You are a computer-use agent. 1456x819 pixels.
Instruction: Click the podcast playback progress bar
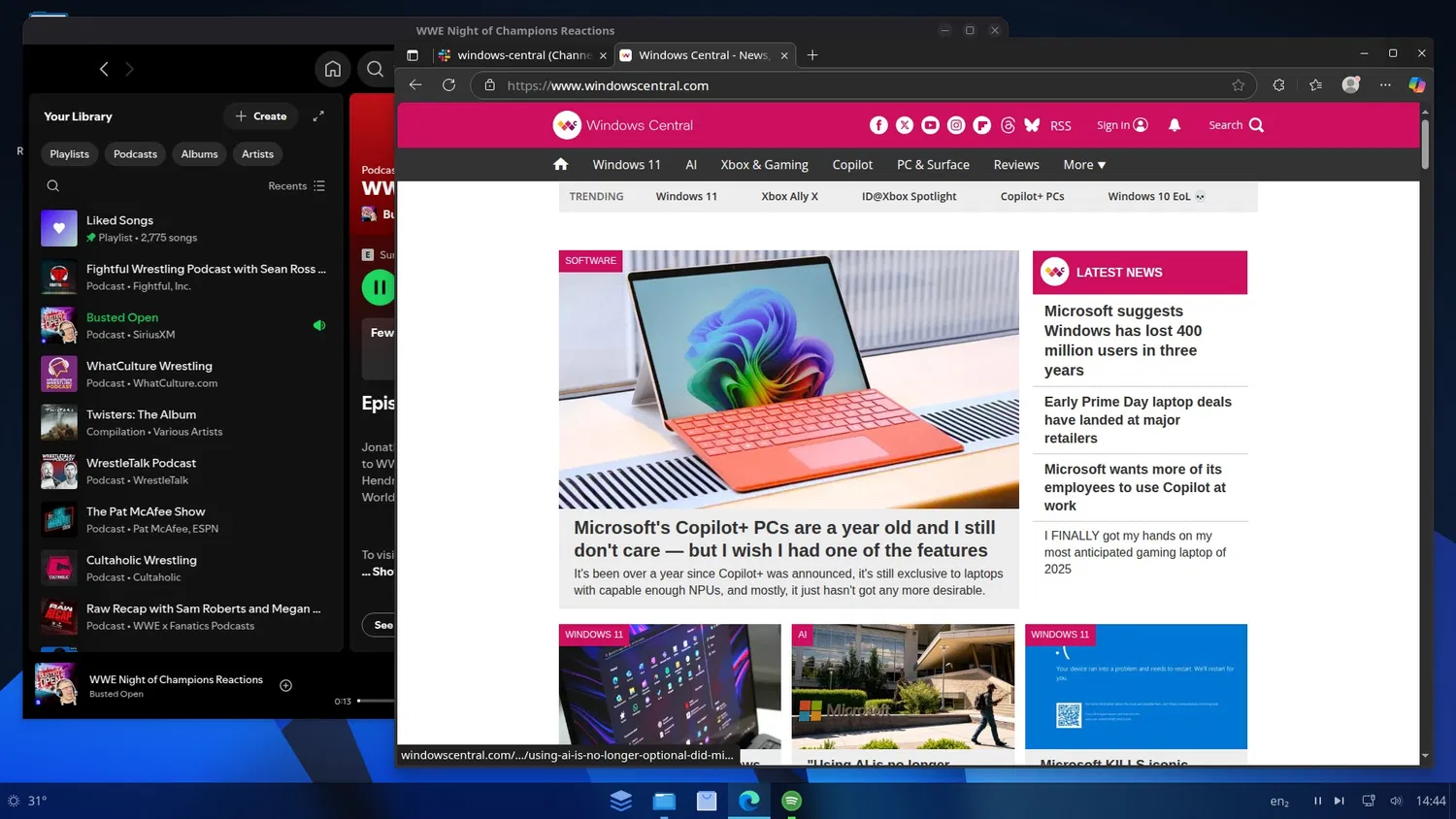(376, 701)
